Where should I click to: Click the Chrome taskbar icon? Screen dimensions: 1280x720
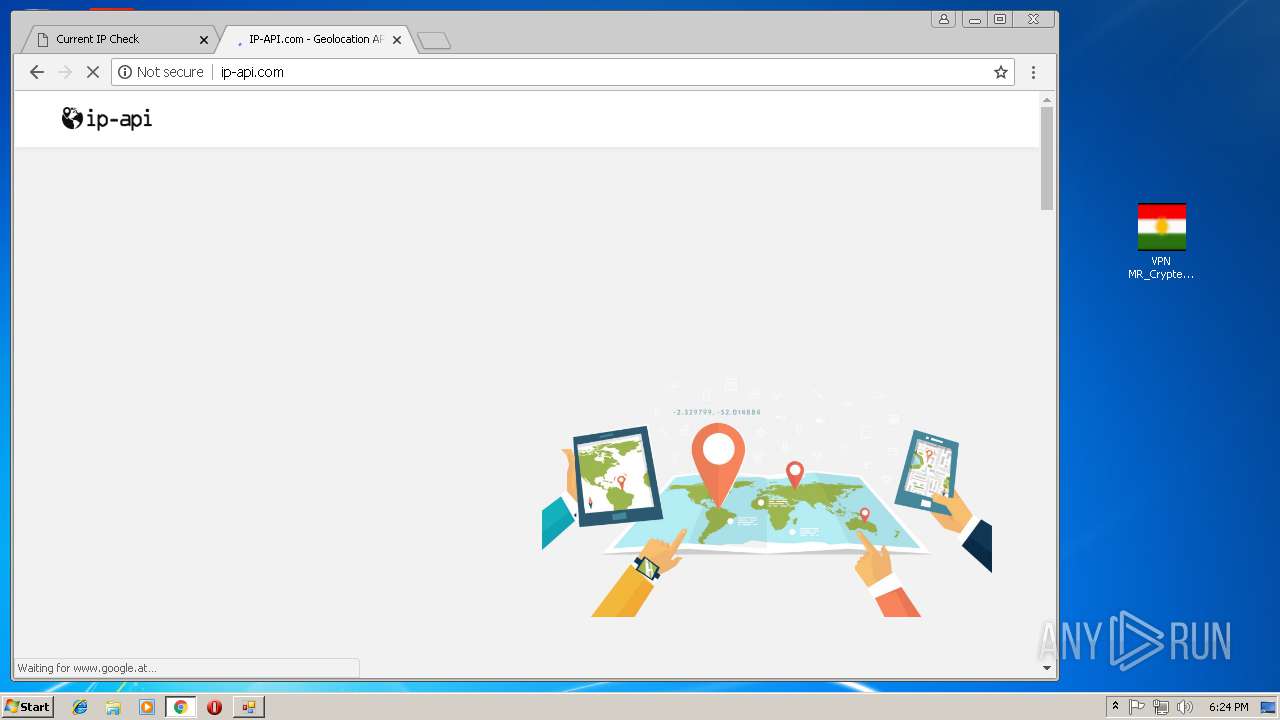point(180,707)
